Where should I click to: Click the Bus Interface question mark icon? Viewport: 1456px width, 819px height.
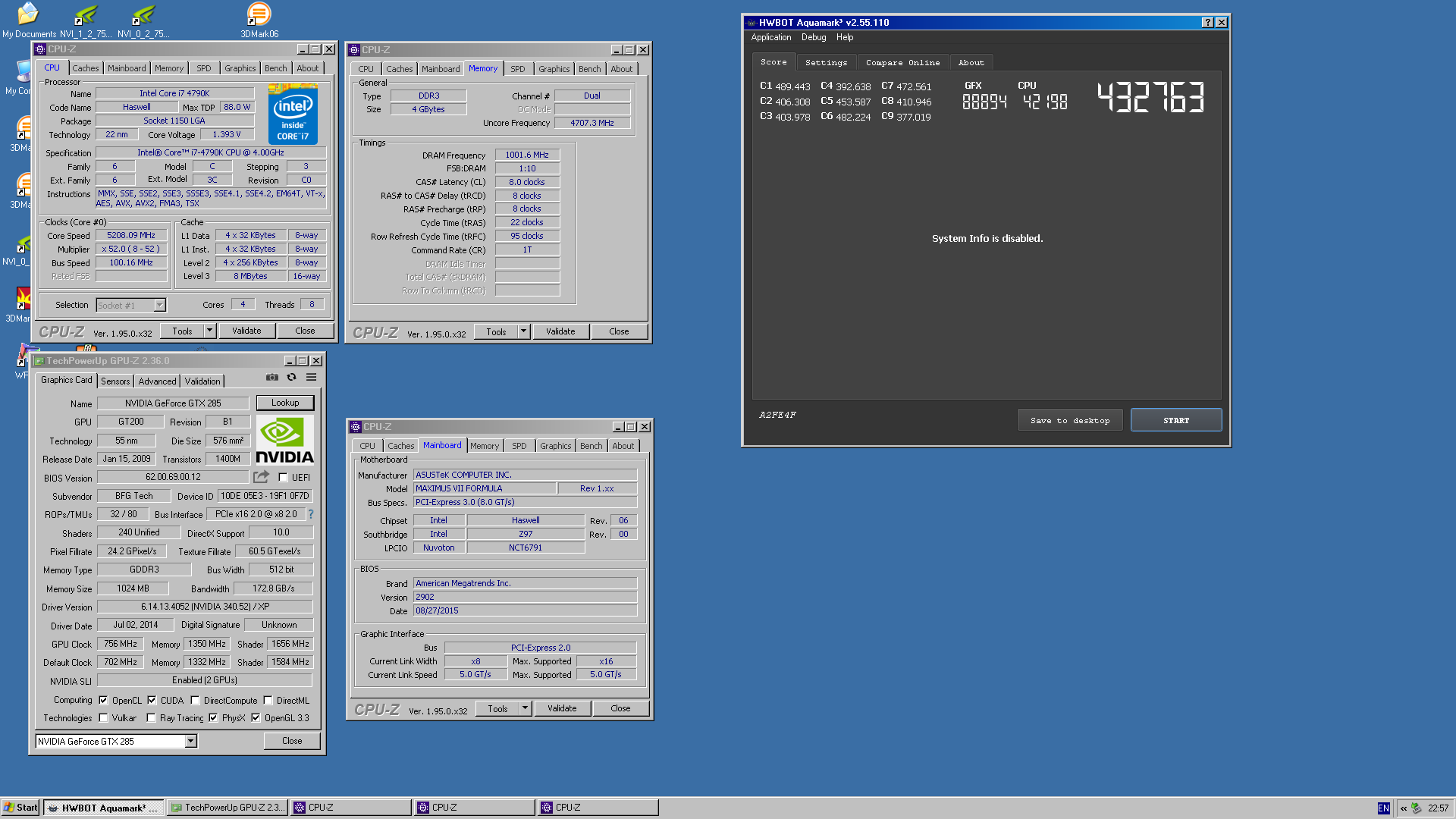pos(310,514)
